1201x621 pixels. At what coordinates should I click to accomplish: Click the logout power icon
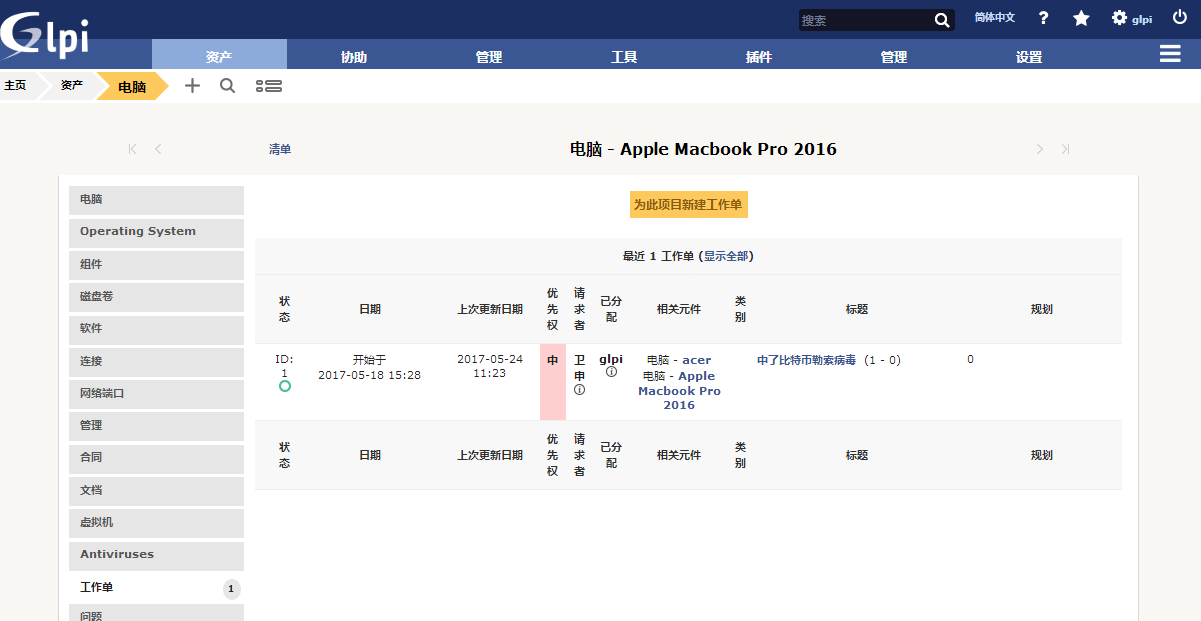pyautogui.click(x=1180, y=18)
